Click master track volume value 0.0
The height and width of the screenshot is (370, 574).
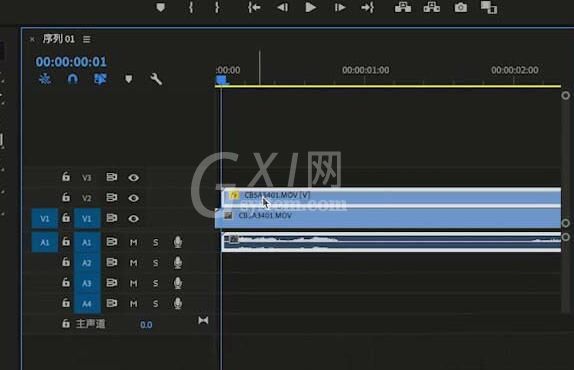tap(146, 325)
